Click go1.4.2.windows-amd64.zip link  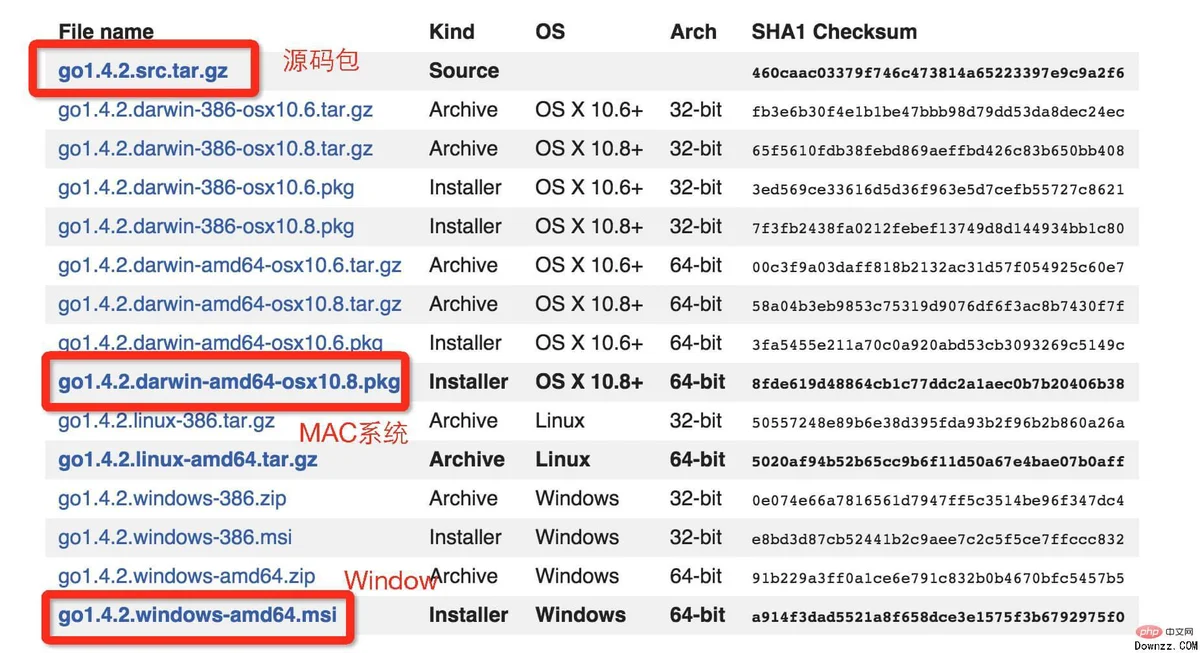point(186,577)
